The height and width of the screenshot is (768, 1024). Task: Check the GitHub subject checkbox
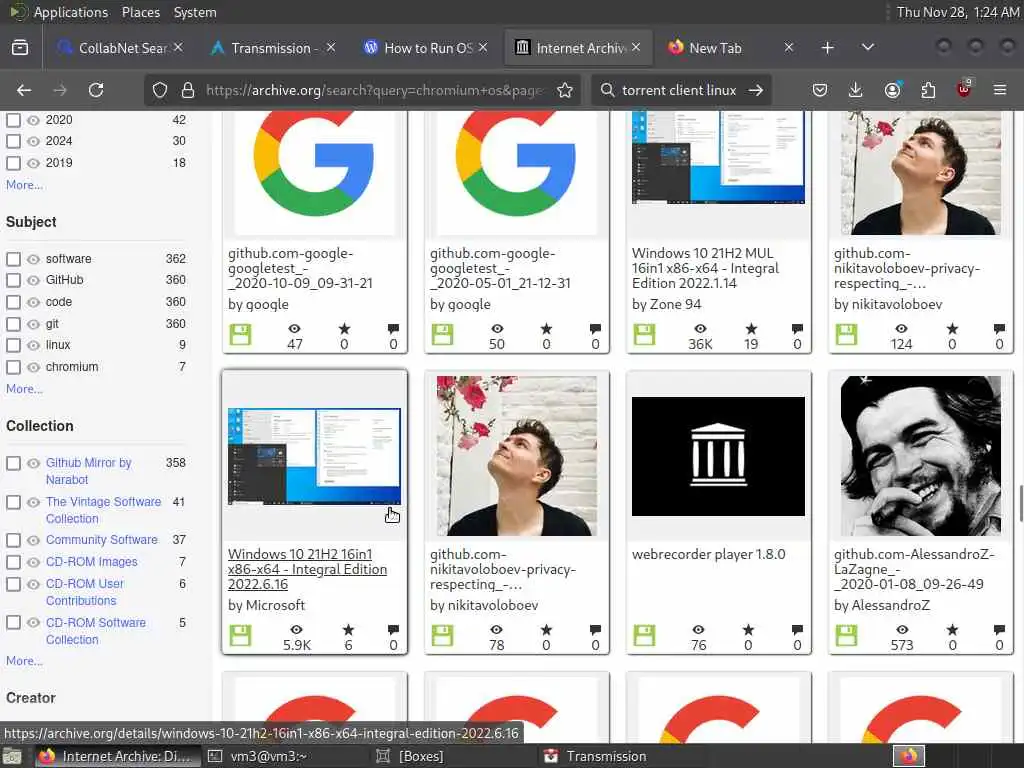(x=13, y=280)
